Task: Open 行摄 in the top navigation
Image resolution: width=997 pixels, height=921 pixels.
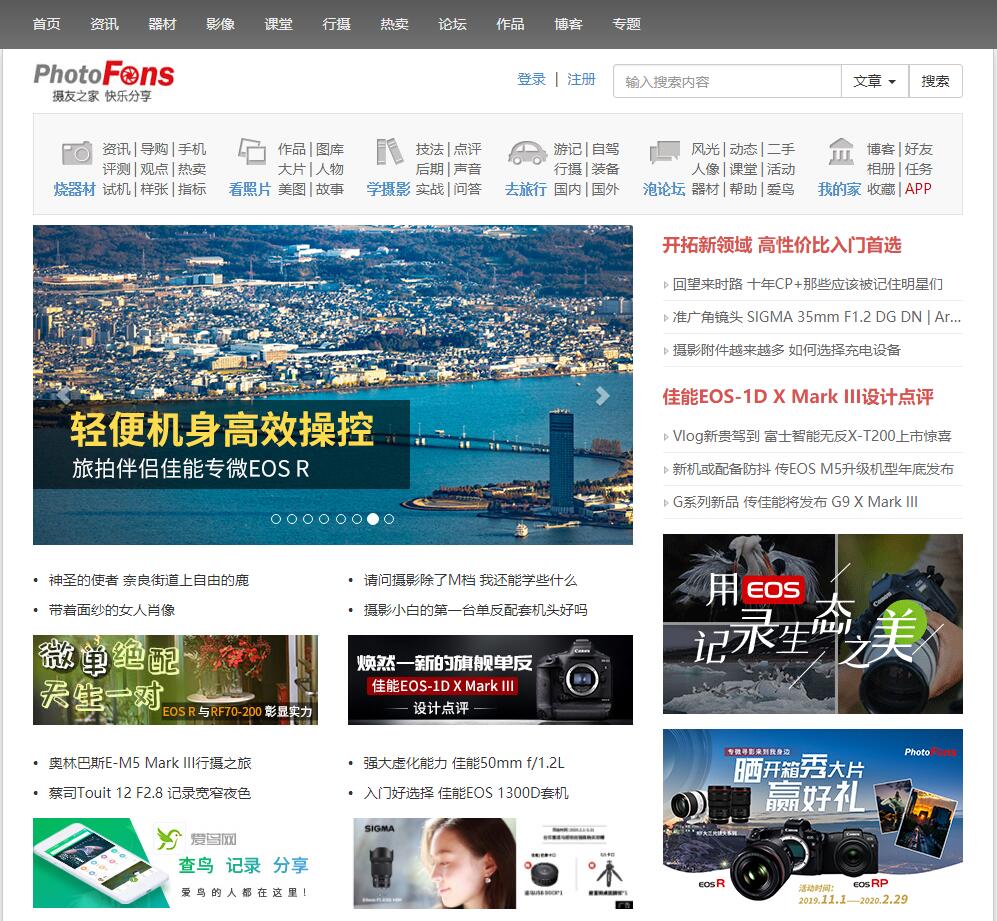Action: point(336,24)
